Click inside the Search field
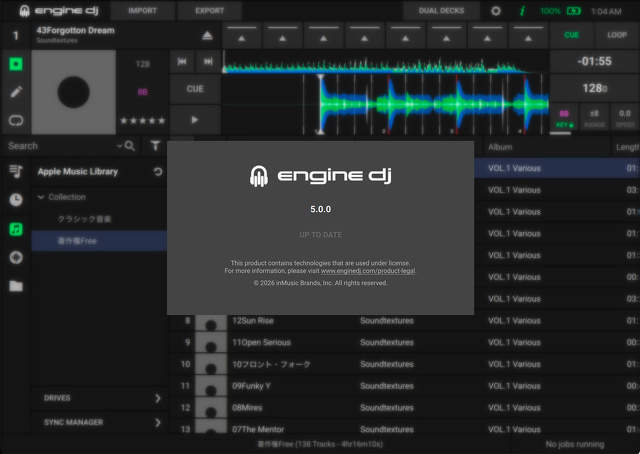Viewport: 640px width, 454px height. (61, 146)
